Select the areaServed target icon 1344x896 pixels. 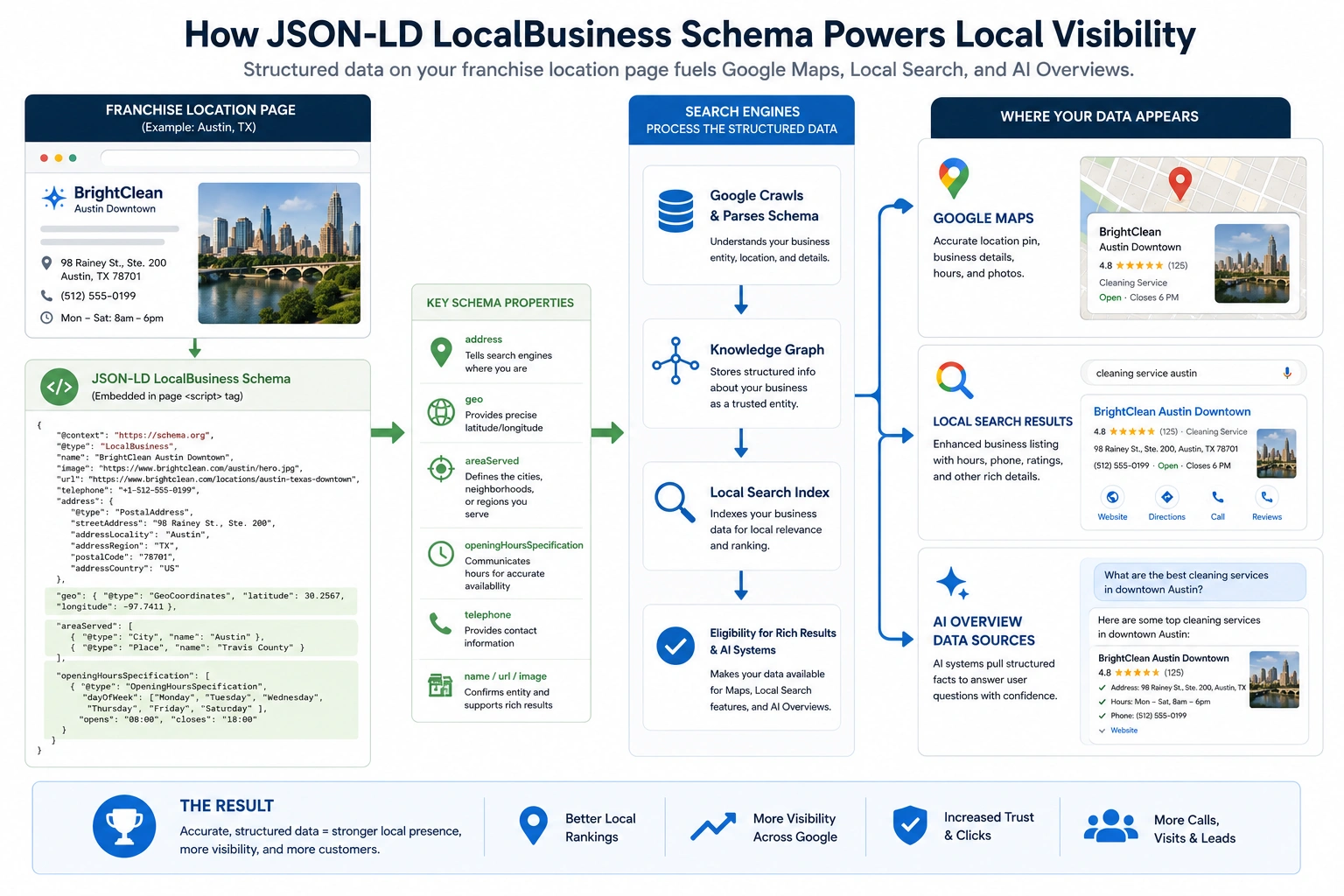click(x=441, y=470)
